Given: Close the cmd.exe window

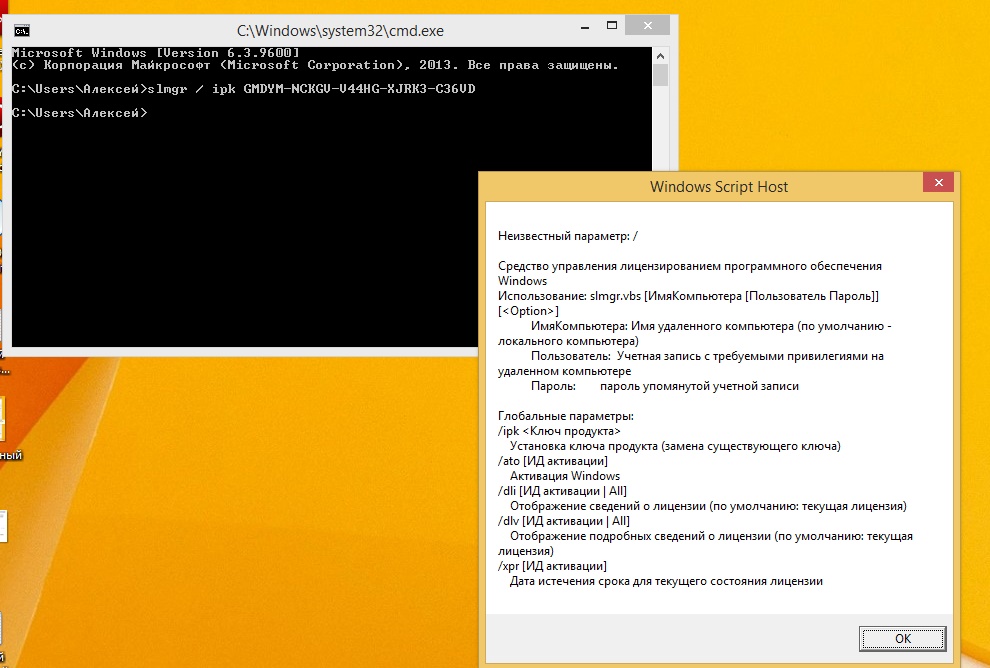Looking at the screenshot, I should click(647, 25).
